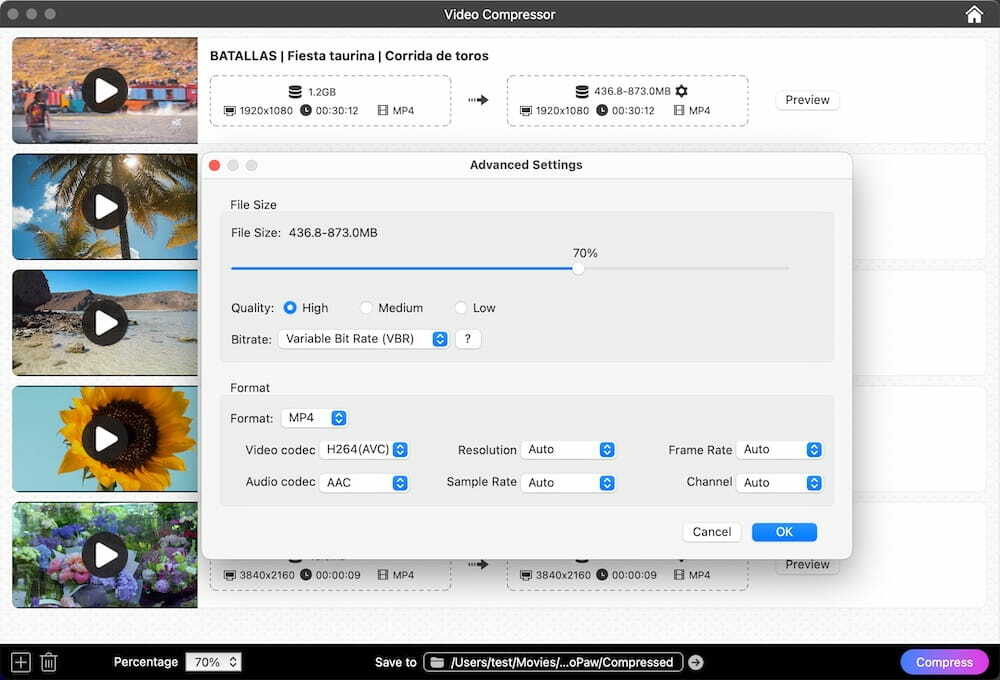Click the OK button

(784, 532)
